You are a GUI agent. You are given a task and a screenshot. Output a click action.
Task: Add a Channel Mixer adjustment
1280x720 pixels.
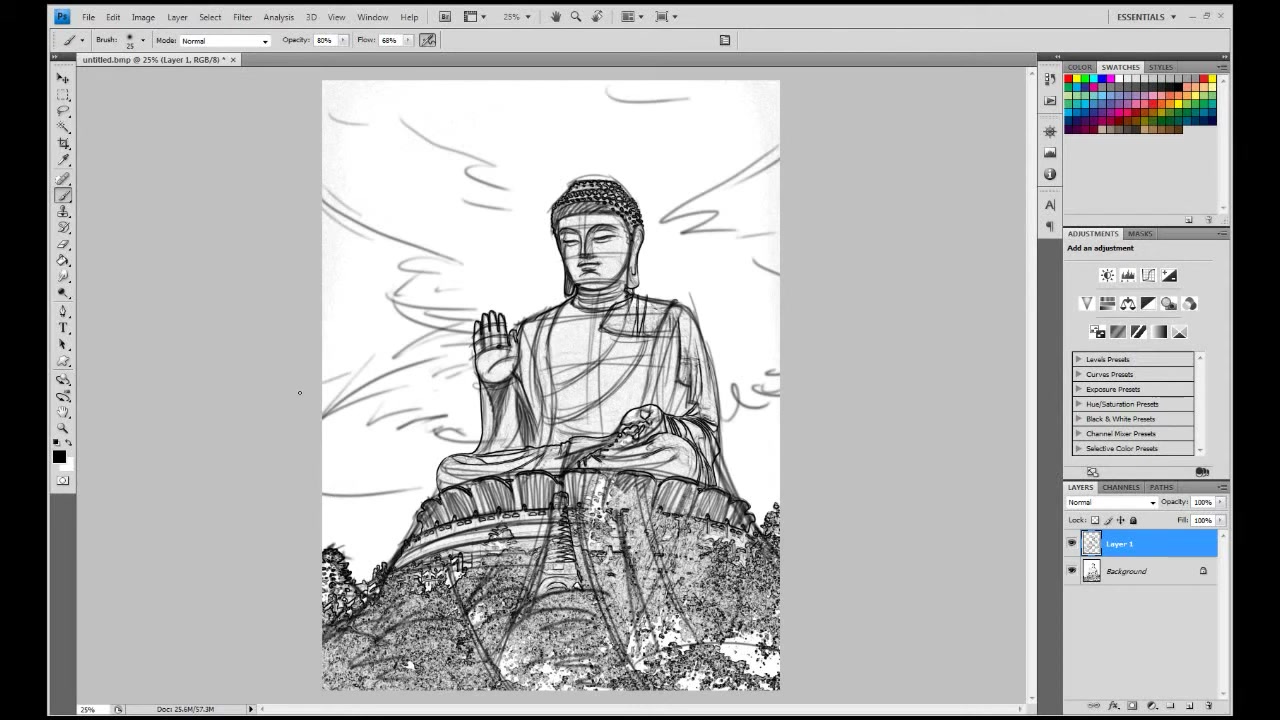pyautogui.click(x=1190, y=303)
